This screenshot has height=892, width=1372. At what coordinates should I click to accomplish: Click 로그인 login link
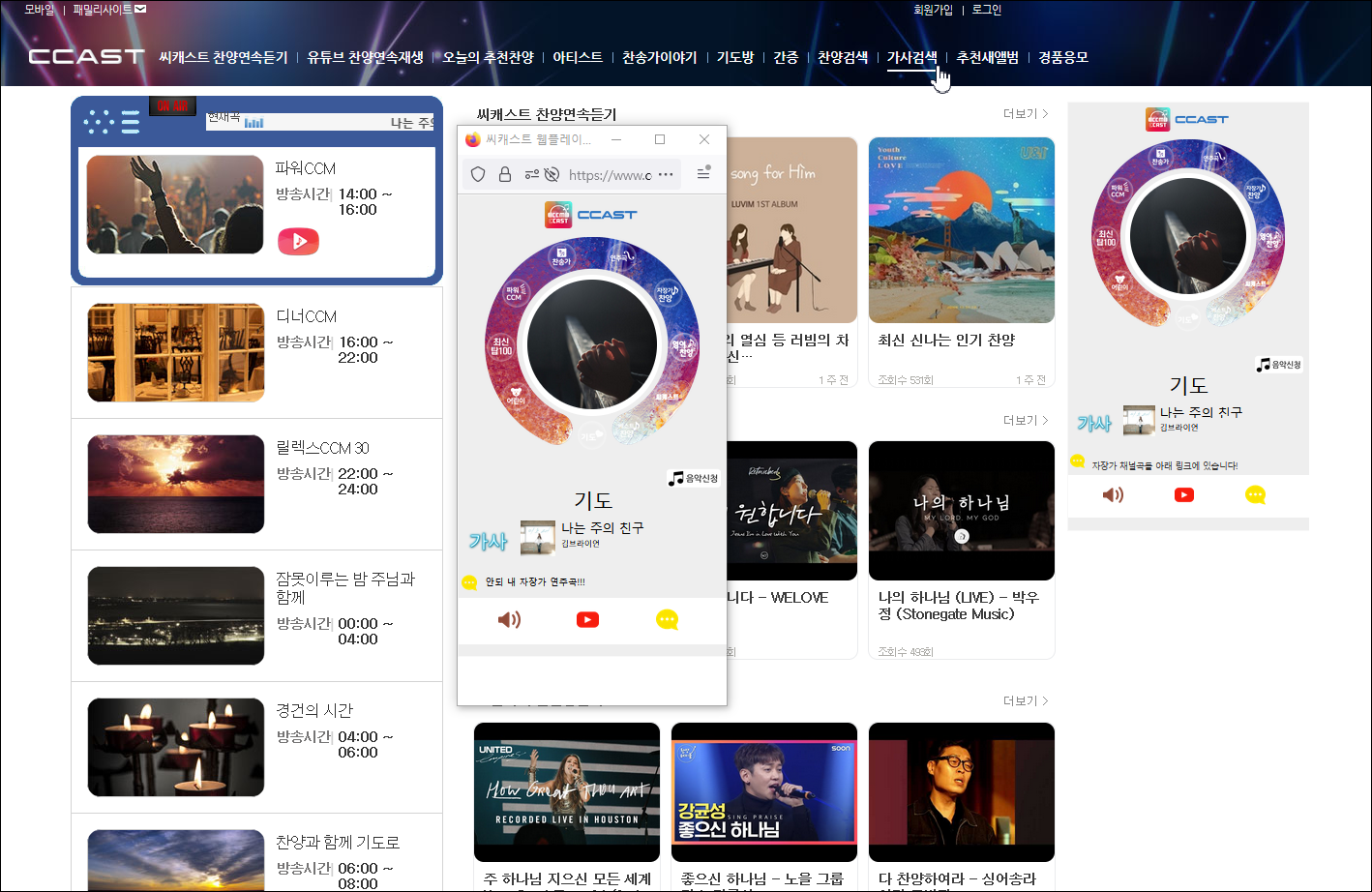pyautogui.click(x=987, y=10)
